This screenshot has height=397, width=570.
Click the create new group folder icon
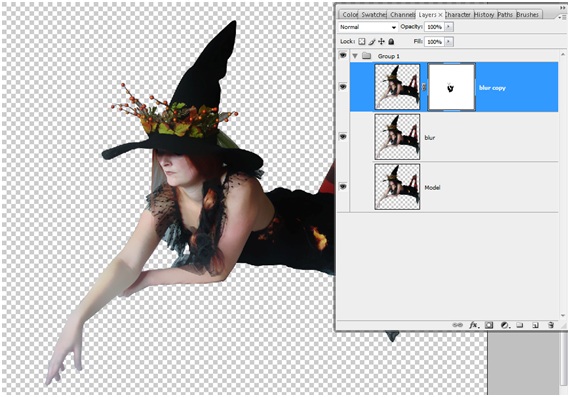pyautogui.click(x=519, y=325)
